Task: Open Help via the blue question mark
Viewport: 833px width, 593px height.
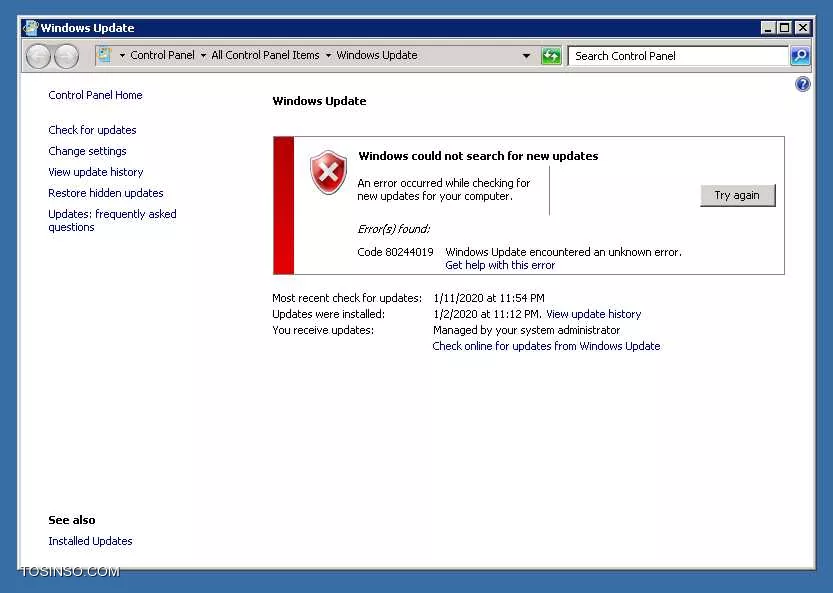Action: coord(803,84)
